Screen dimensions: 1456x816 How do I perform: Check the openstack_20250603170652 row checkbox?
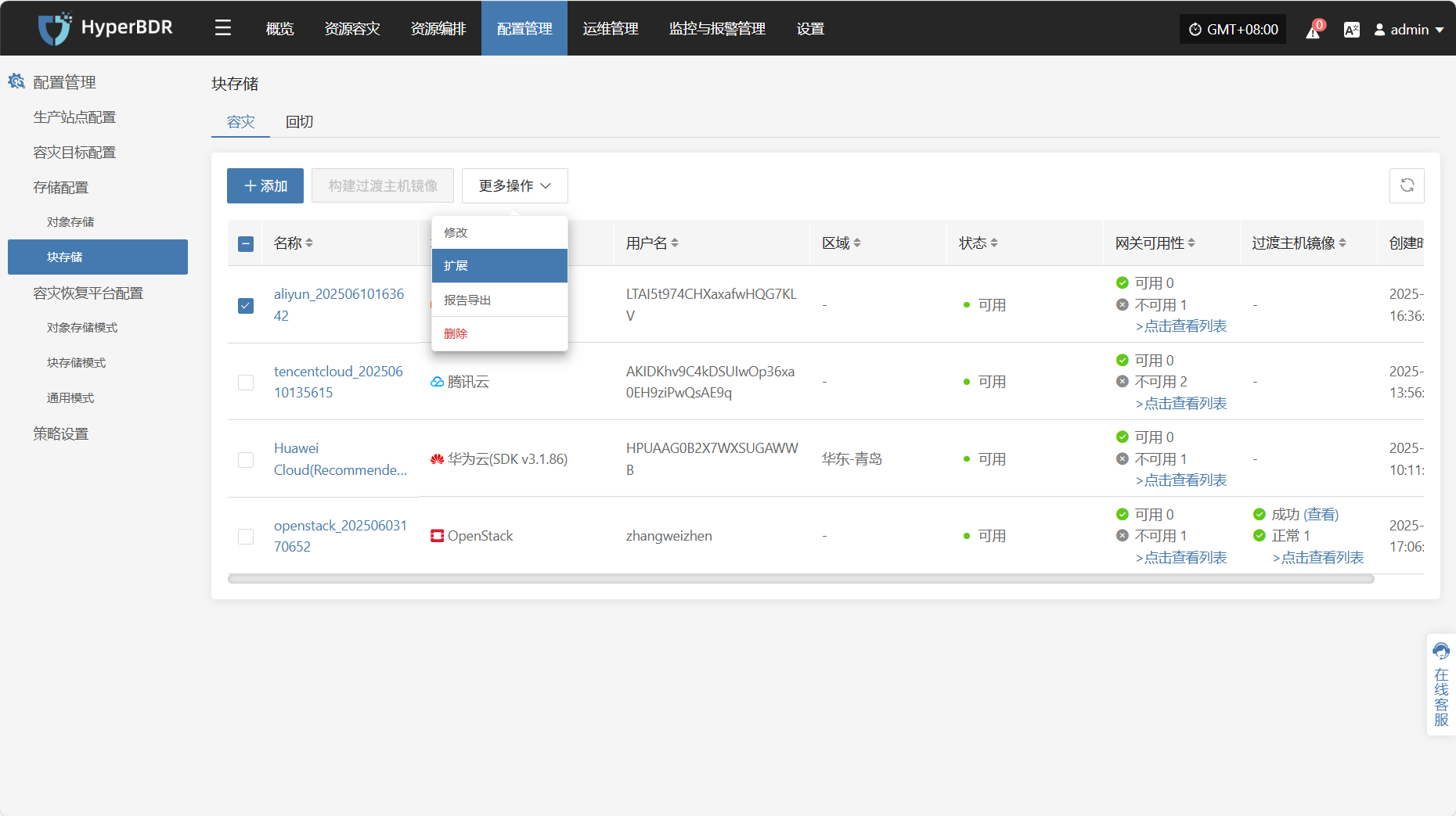246,537
